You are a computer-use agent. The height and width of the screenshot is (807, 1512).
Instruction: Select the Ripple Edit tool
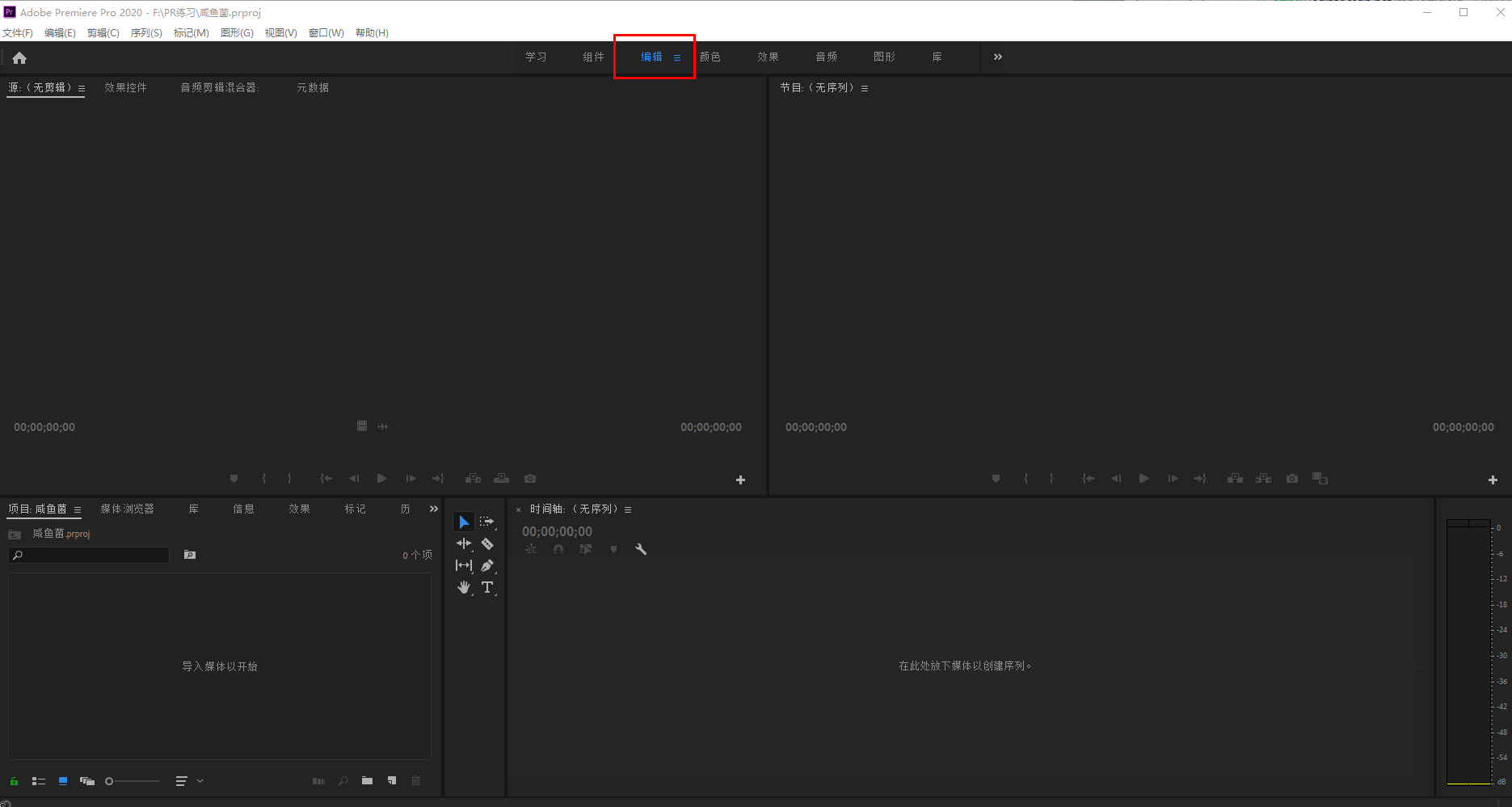pyautogui.click(x=464, y=544)
